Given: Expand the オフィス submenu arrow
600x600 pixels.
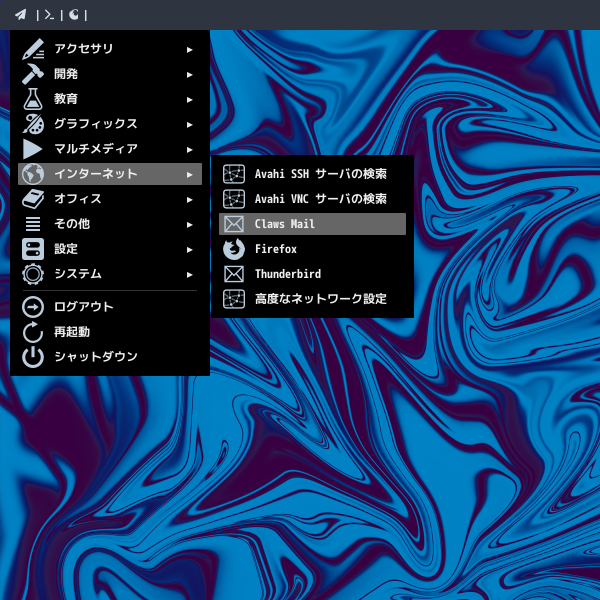Looking at the screenshot, I should coord(189,199).
